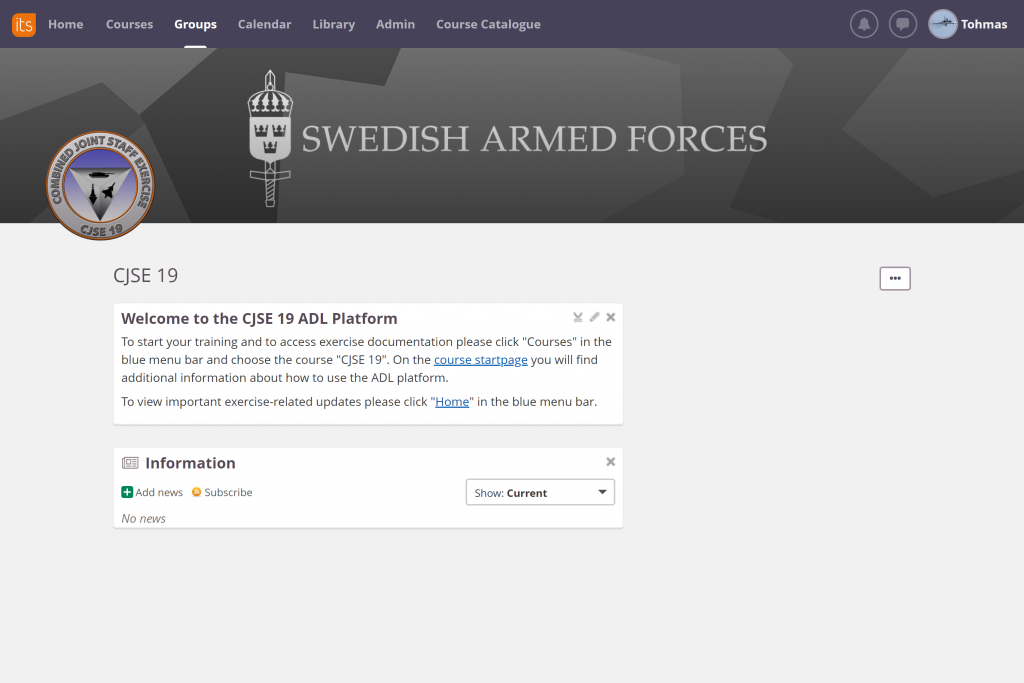Edit the Welcome block with pencil icon
The width and height of the screenshot is (1024, 683).
click(594, 317)
